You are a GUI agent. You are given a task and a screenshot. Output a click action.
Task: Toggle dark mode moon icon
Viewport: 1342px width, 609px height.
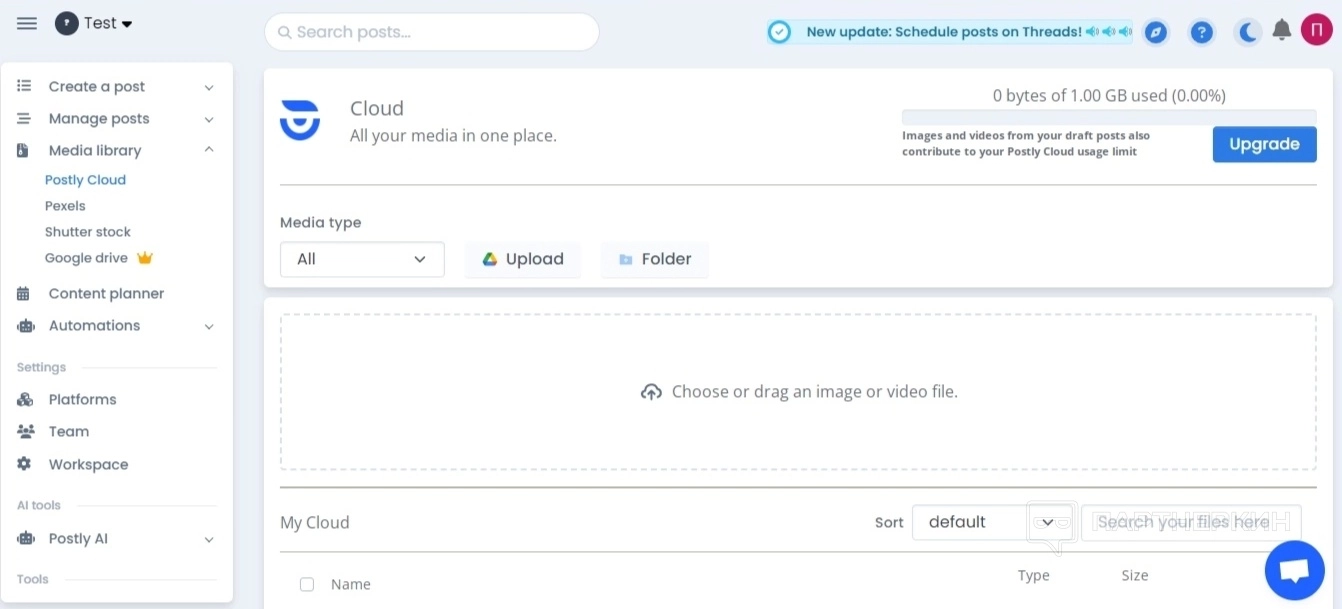click(x=1248, y=32)
